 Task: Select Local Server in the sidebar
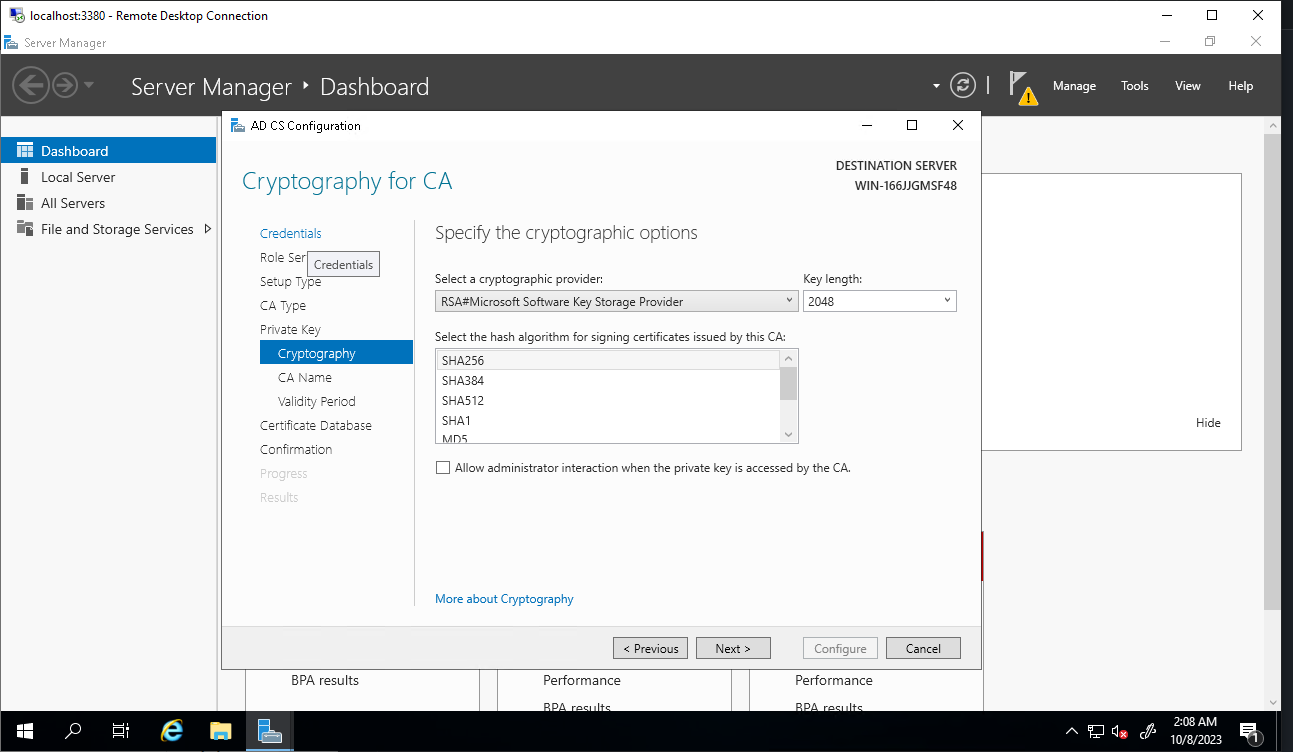78,177
